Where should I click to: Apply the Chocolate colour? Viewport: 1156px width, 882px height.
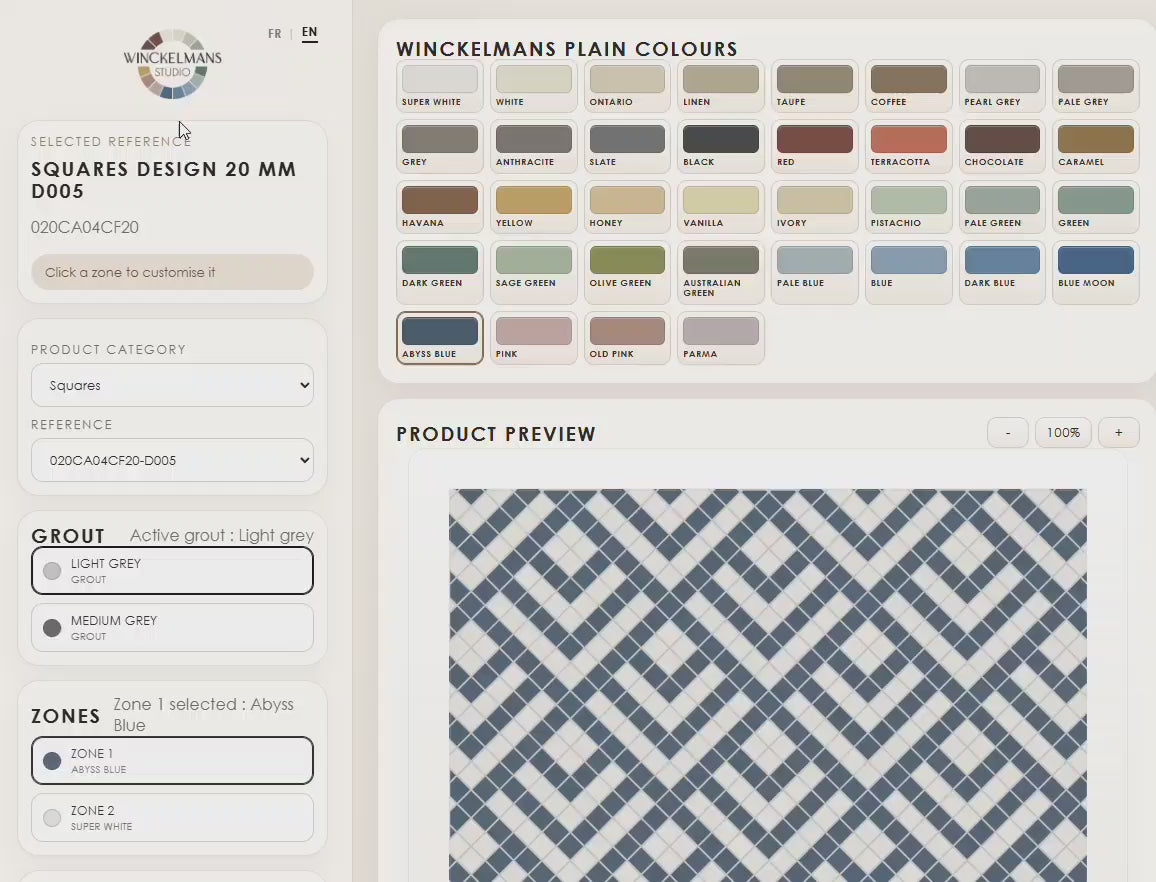[x=1002, y=146]
